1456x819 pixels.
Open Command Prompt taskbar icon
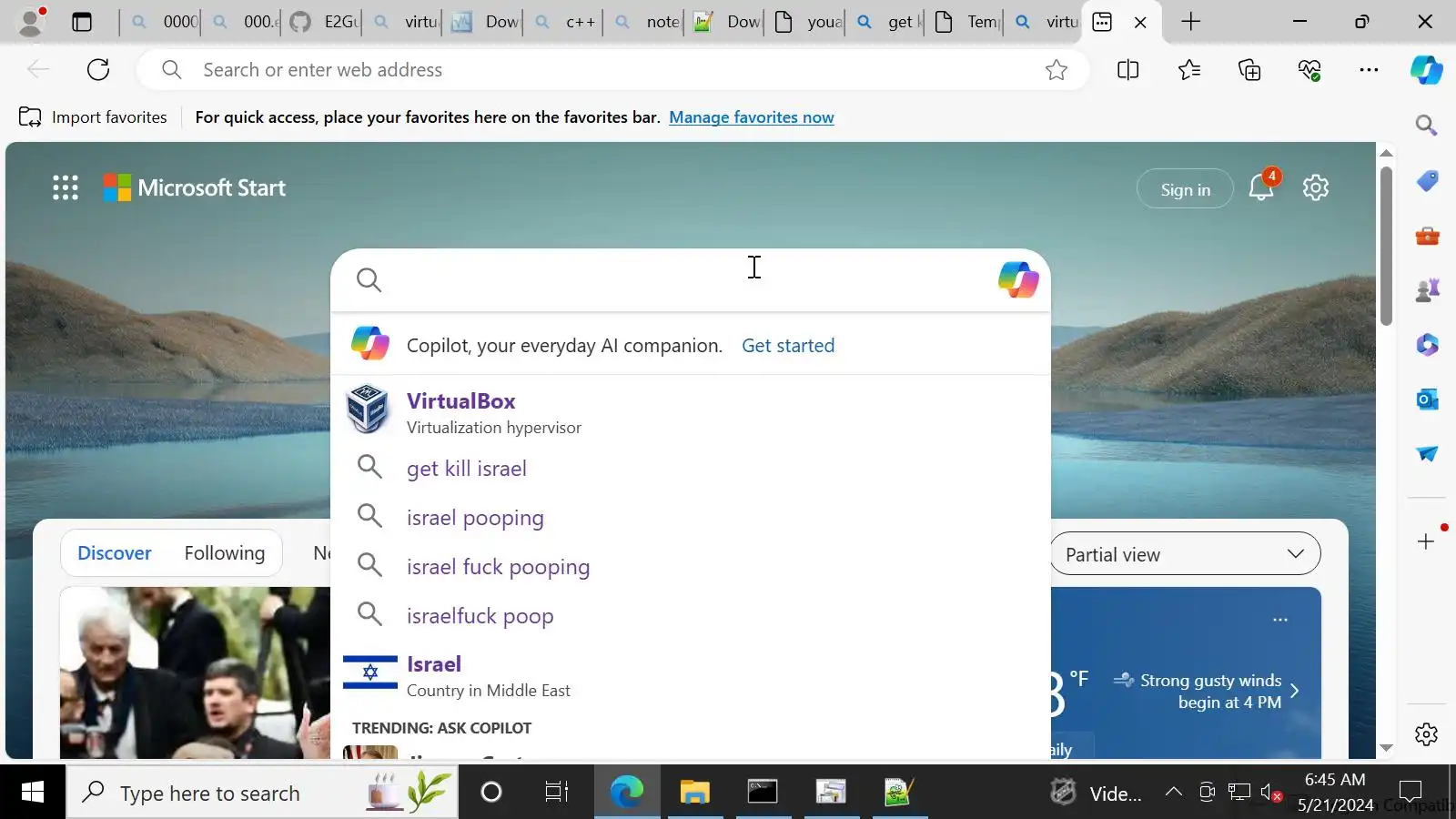[763, 793]
